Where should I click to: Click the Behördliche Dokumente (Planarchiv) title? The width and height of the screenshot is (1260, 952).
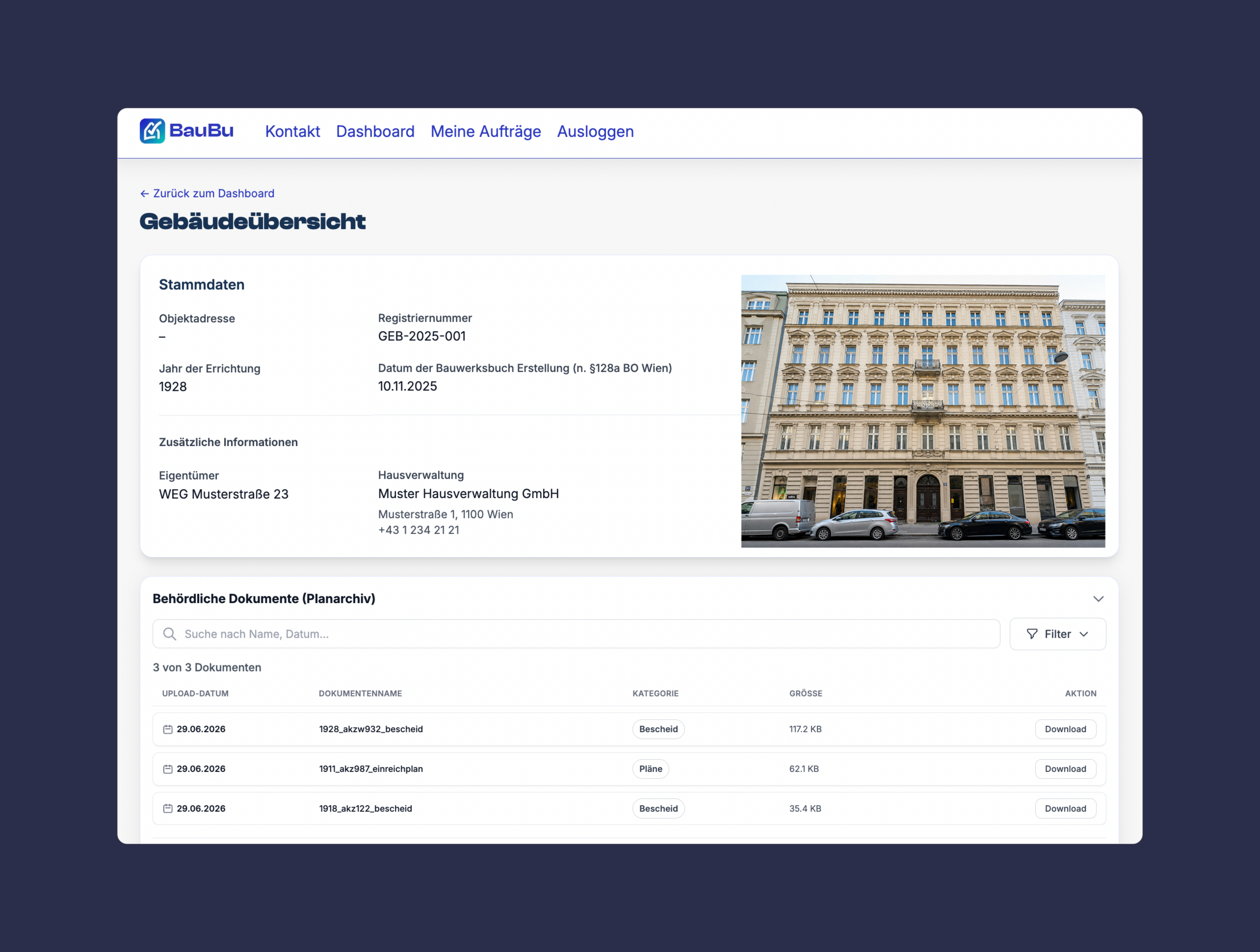(x=264, y=599)
